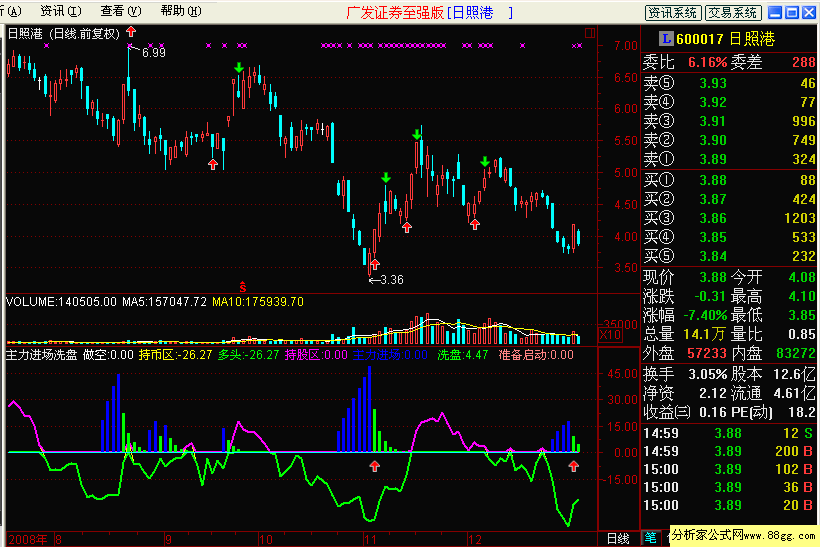Click the 总量 value 14.1万
820x547 pixels.
pyautogui.click(x=705, y=334)
